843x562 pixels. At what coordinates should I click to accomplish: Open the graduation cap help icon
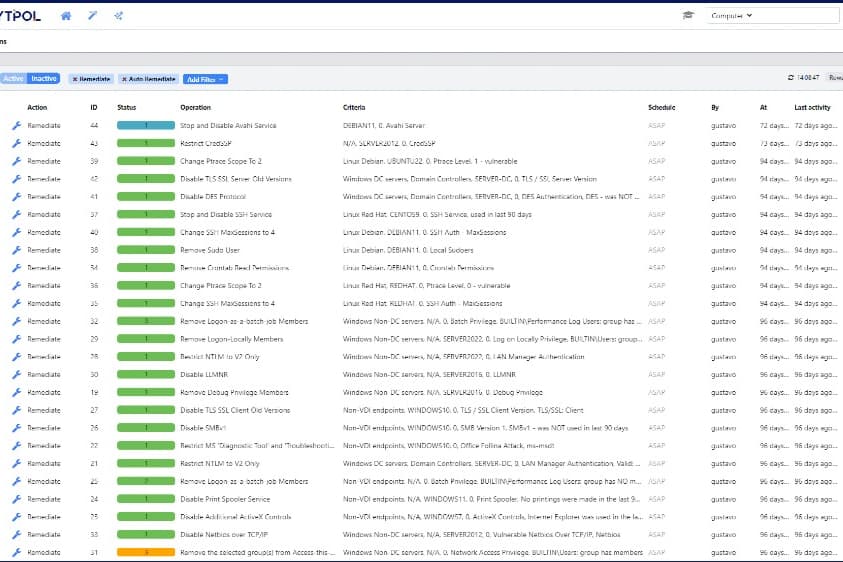tap(688, 15)
